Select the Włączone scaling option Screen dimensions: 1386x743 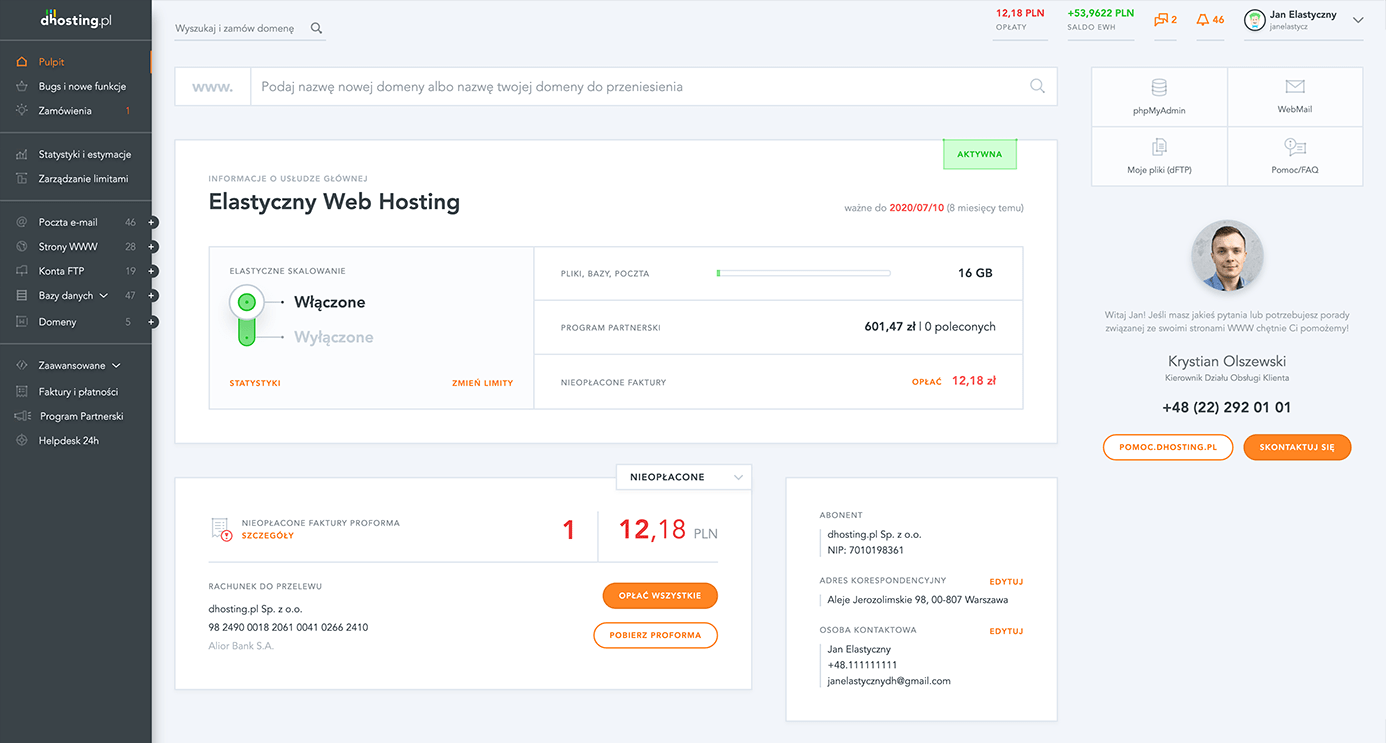329,302
